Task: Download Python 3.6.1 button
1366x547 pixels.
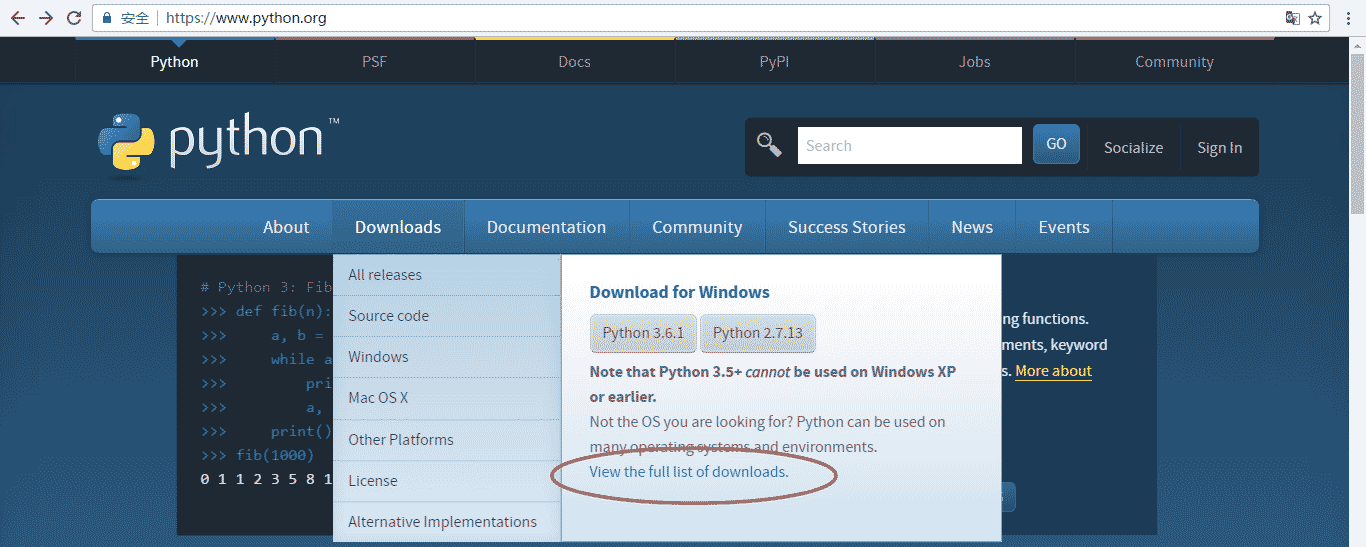Action: coord(643,333)
